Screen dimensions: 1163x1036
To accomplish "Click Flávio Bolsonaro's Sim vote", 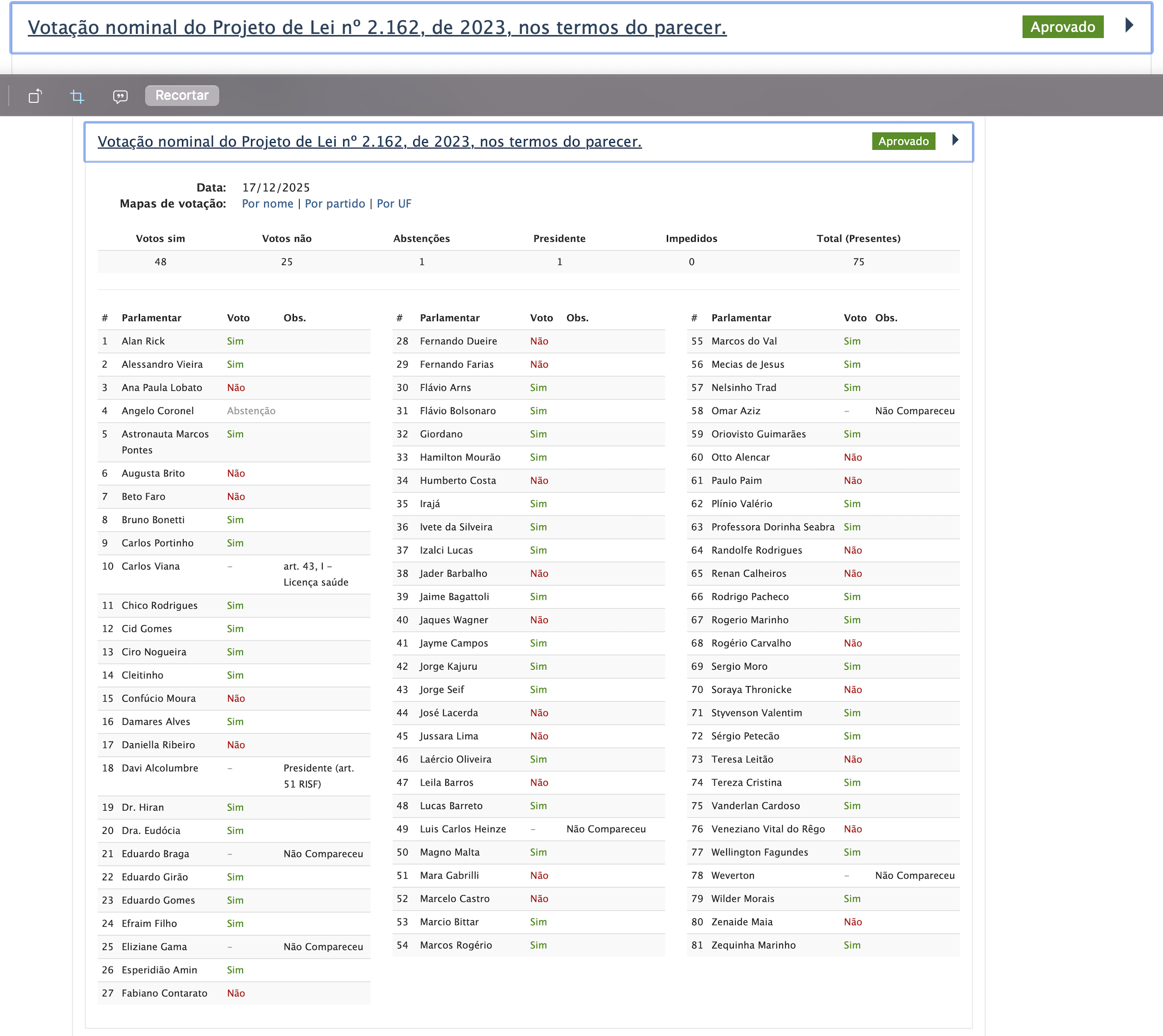I will click(538, 411).
